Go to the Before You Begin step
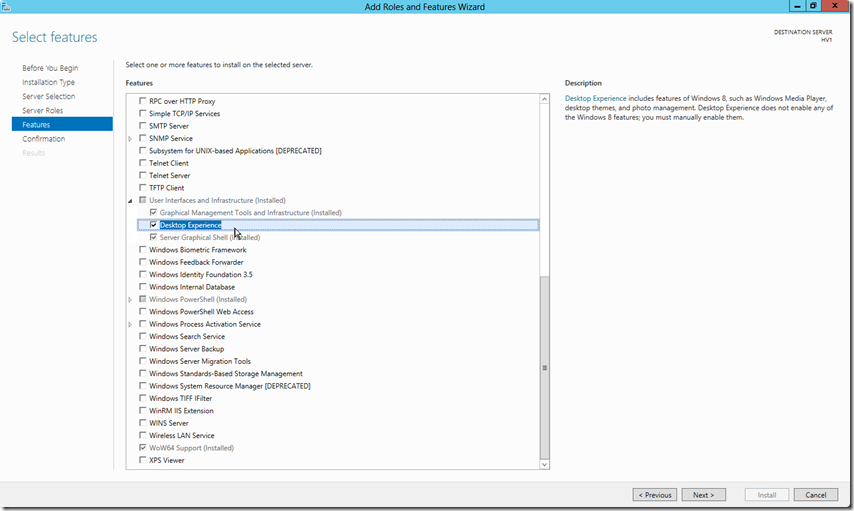The height and width of the screenshot is (511, 854). pos(50,68)
